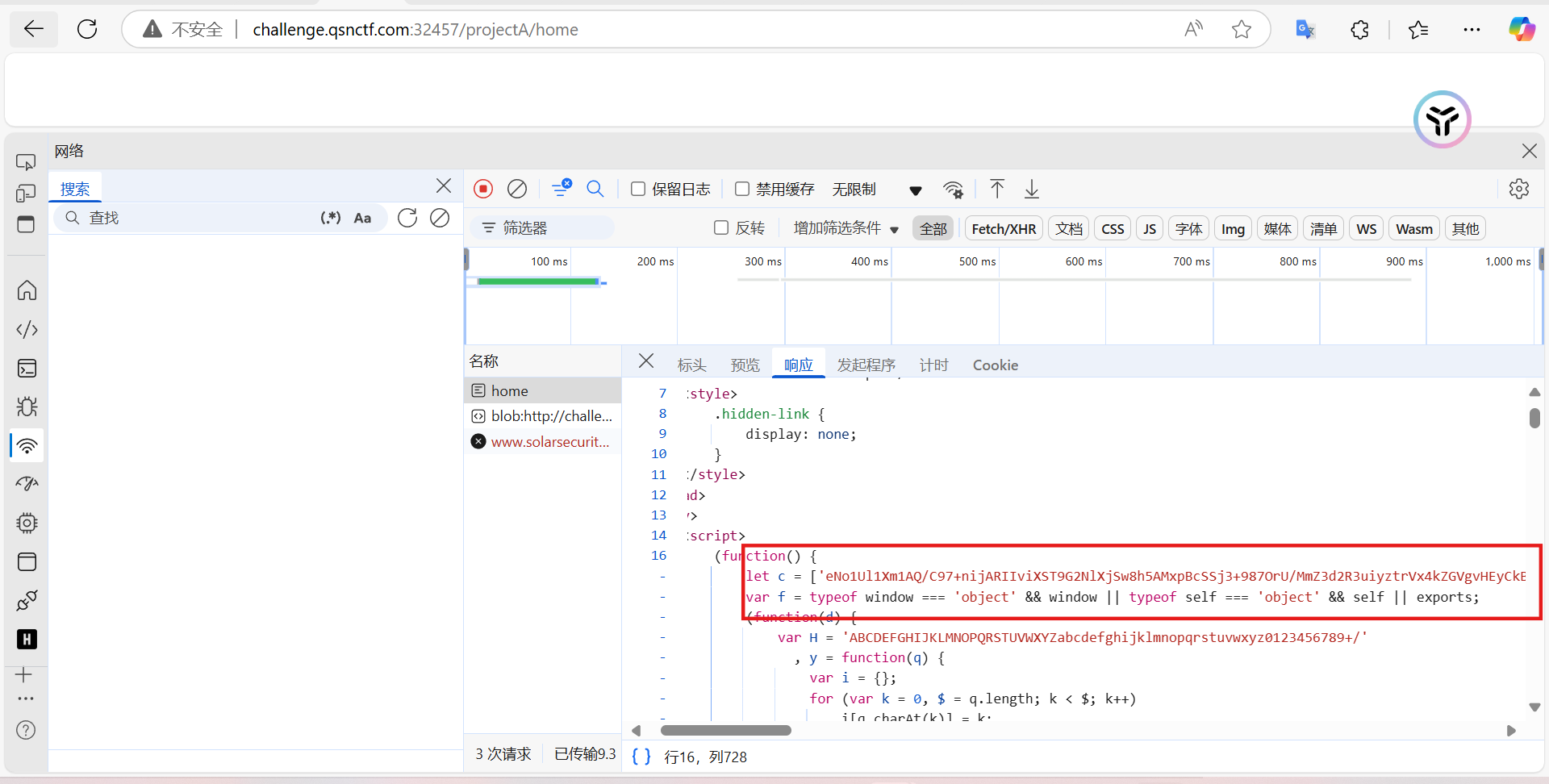Open the 预览 tab
This screenshot has height=784, width=1549.
point(745,365)
